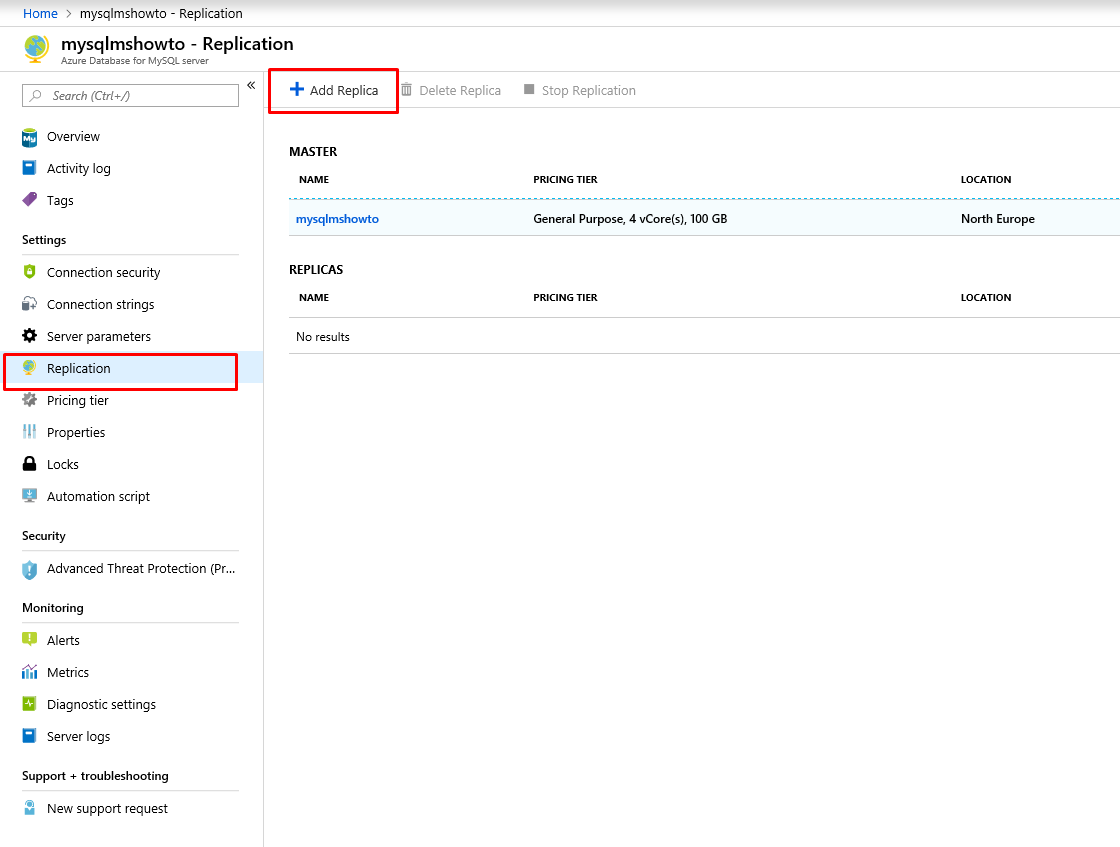Click the North Europe location cell
Image resolution: width=1120 pixels, height=847 pixels.
(998, 219)
